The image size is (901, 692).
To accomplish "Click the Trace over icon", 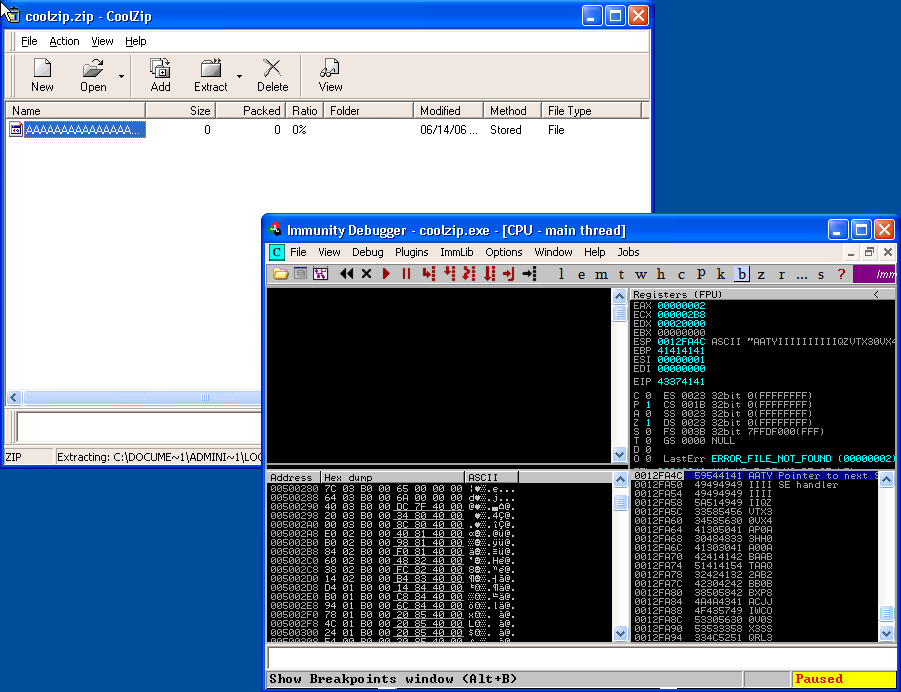I will (489, 274).
